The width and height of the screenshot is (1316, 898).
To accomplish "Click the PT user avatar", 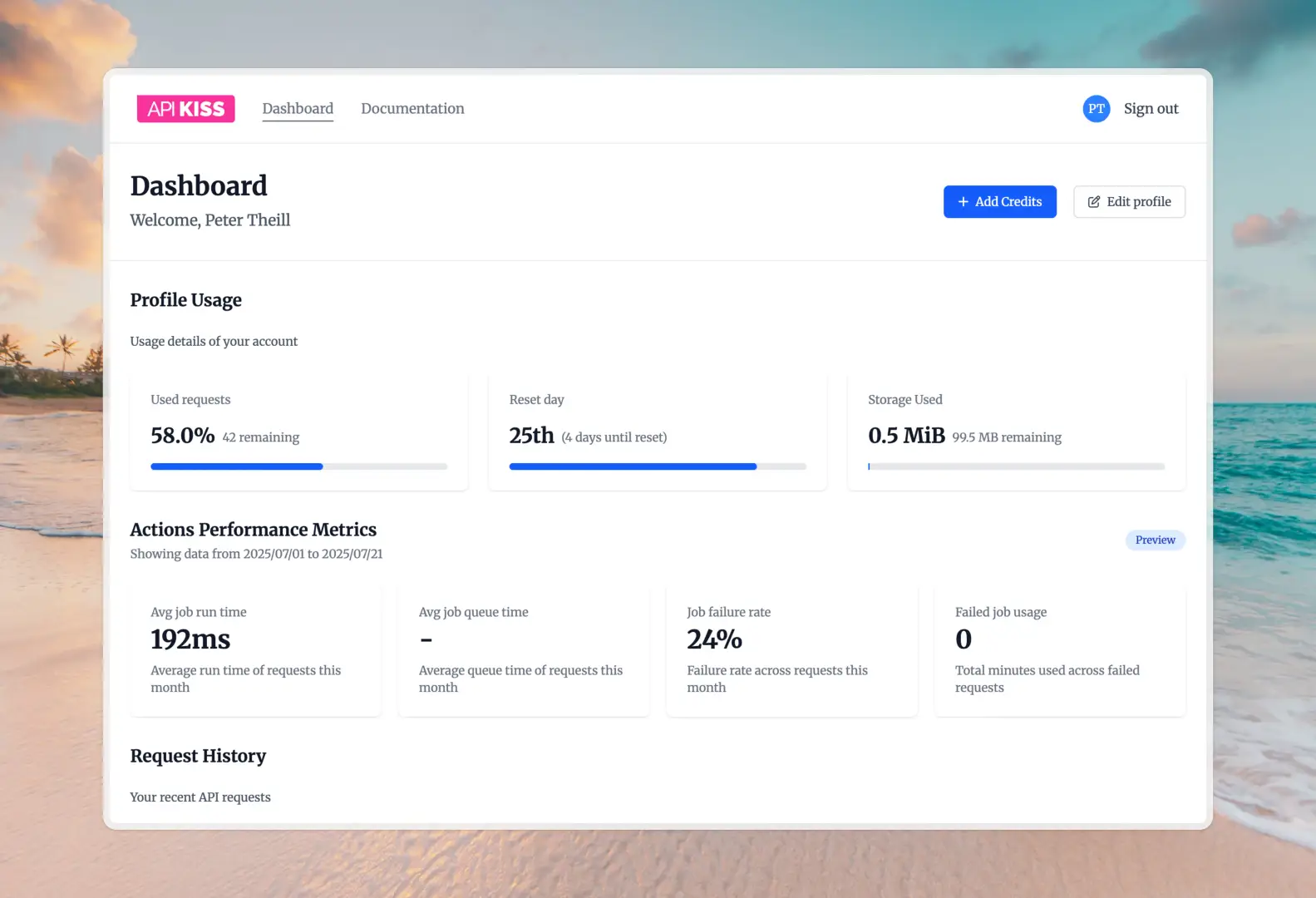I will point(1096,109).
